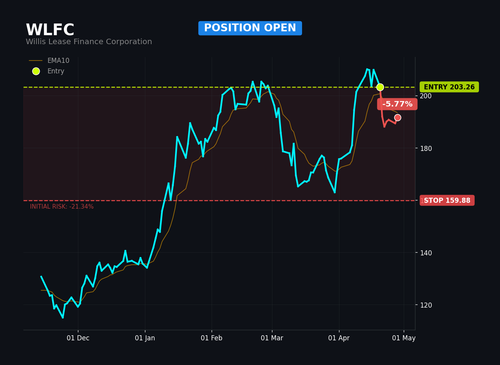Click the Willis Lease Finance Corporation subtitle
Image resolution: width=500 pixels, height=365 pixels.
pyautogui.click(x=89, y=42)
